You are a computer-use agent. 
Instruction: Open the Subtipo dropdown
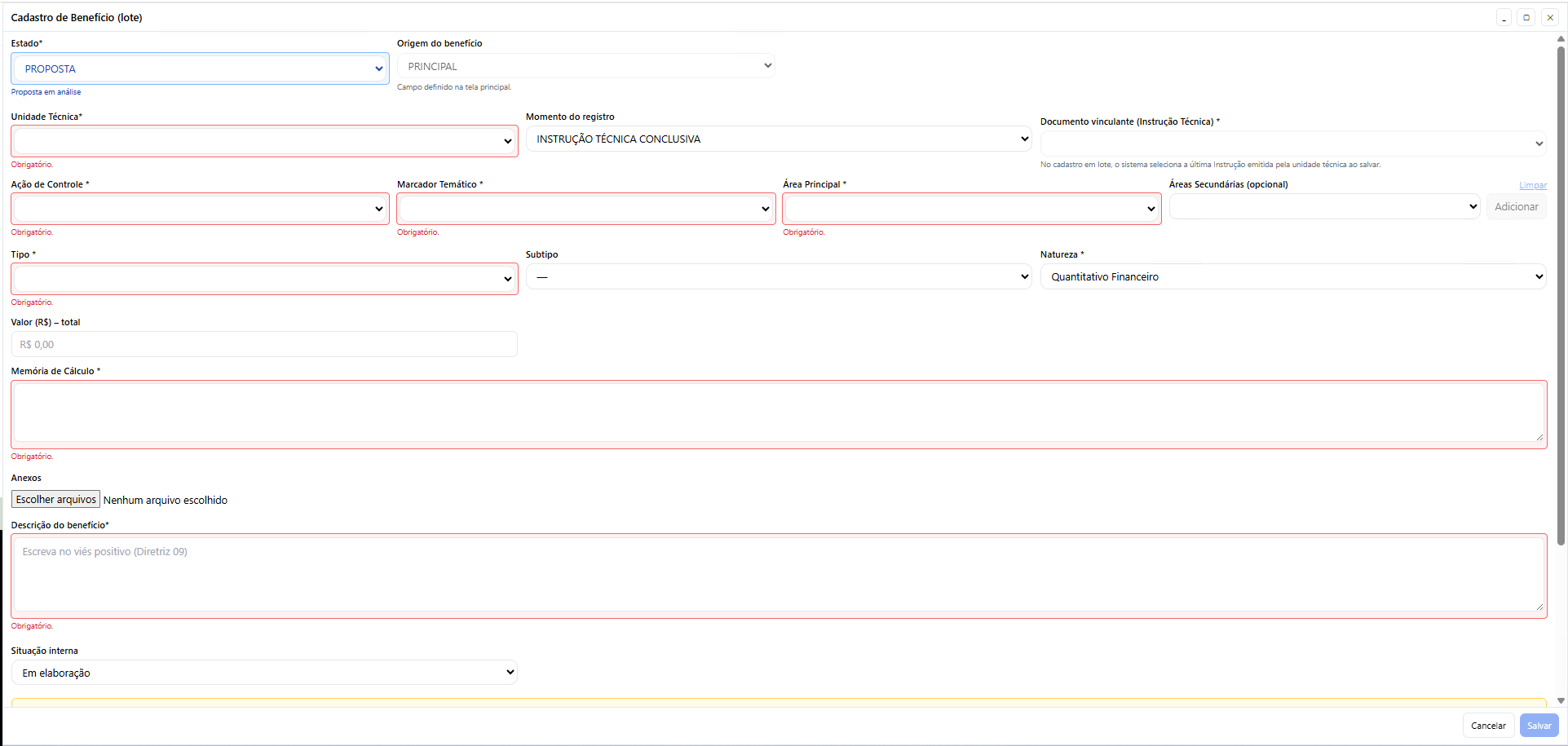click(x=778, y=277)
